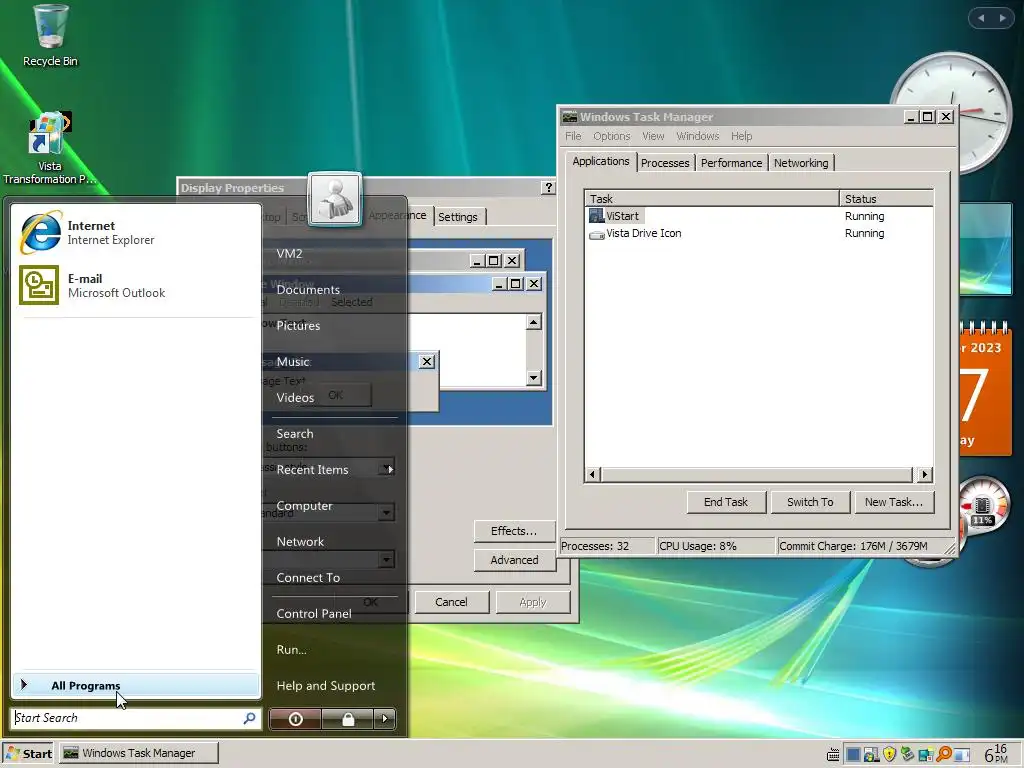Open the View menu in Task Manager
This screenshot has width=1024, height=768.
[x=652, y=136]
